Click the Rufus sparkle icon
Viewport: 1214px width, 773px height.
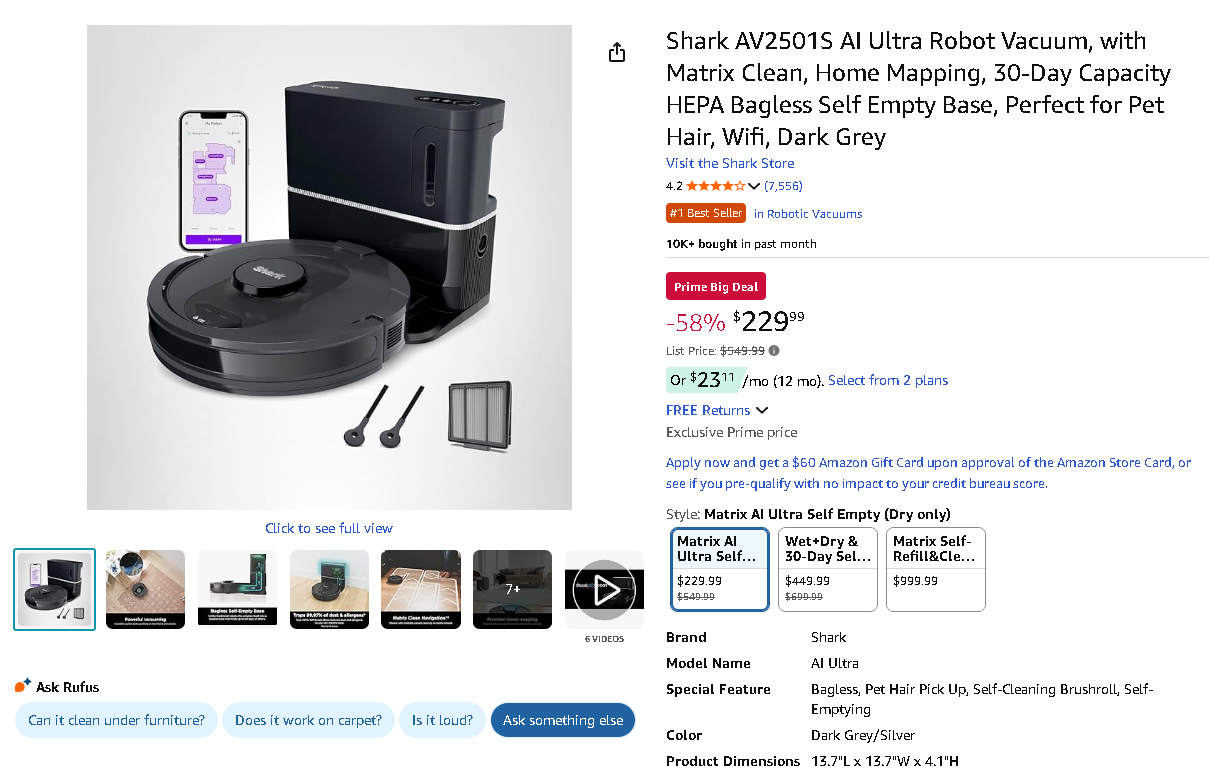23,686
